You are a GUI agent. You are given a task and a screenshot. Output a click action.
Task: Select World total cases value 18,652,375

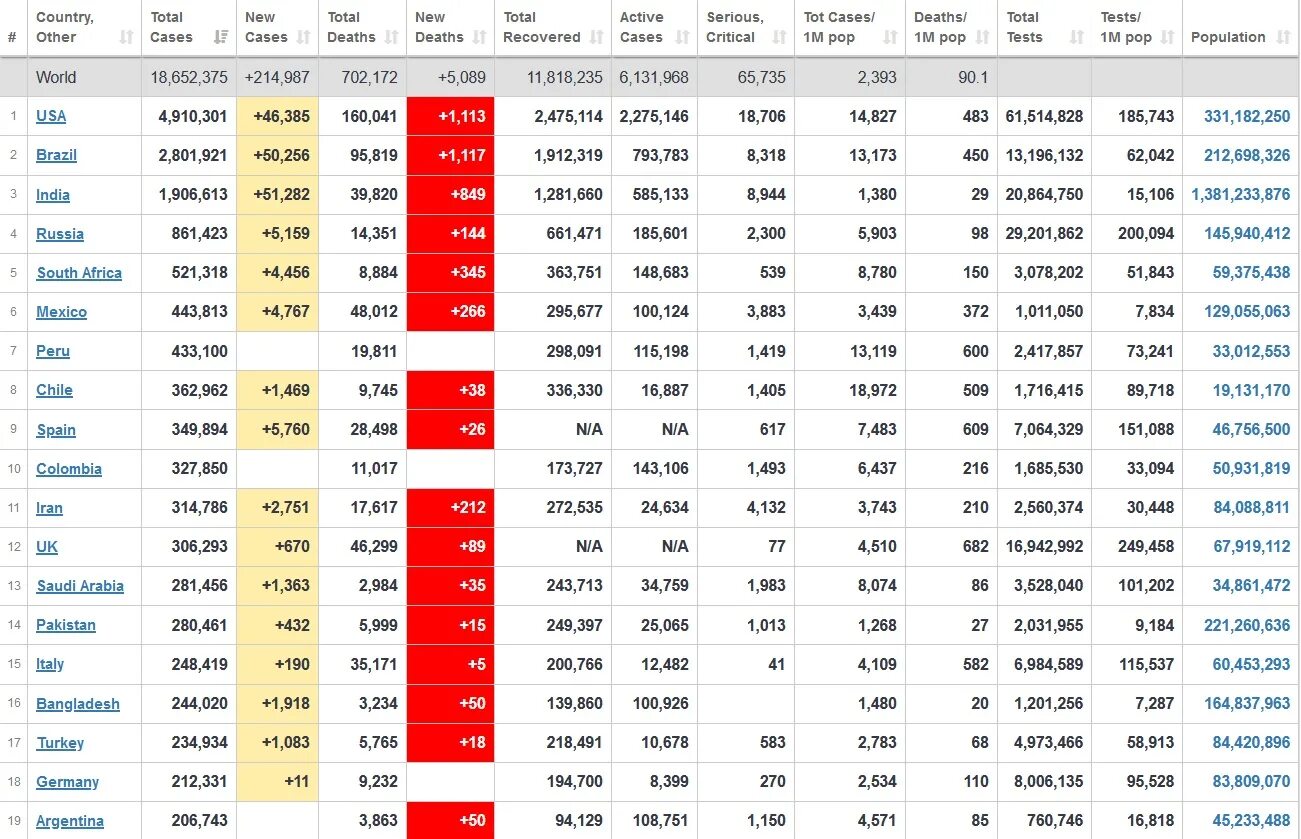189,77
